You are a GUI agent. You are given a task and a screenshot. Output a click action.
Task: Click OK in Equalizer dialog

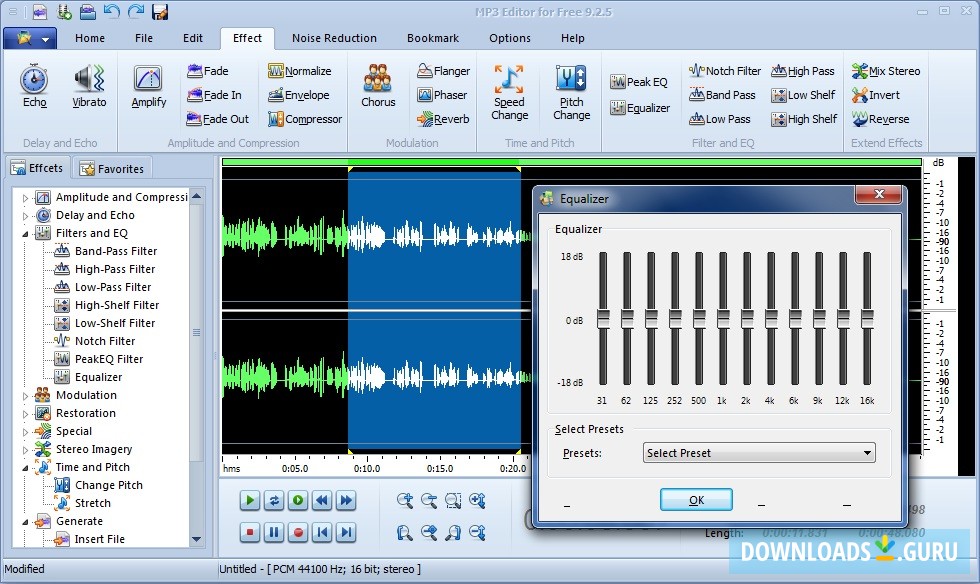(696, 500)
